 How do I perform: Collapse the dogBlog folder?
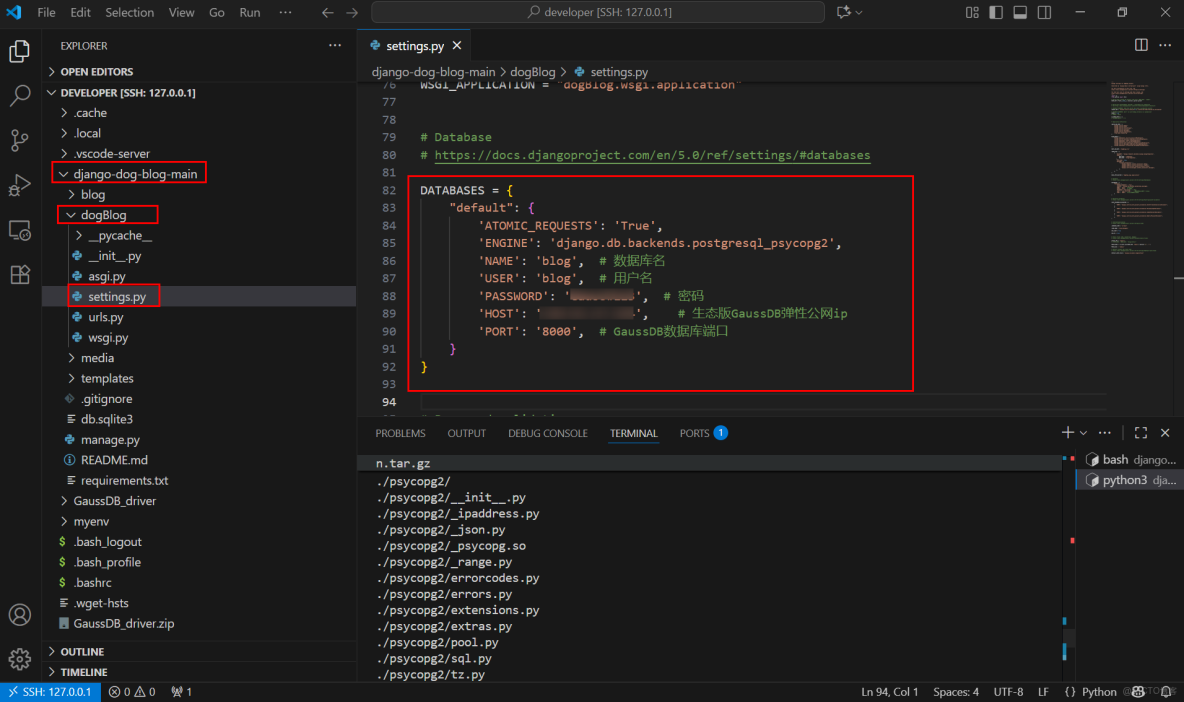click(103, 215)
